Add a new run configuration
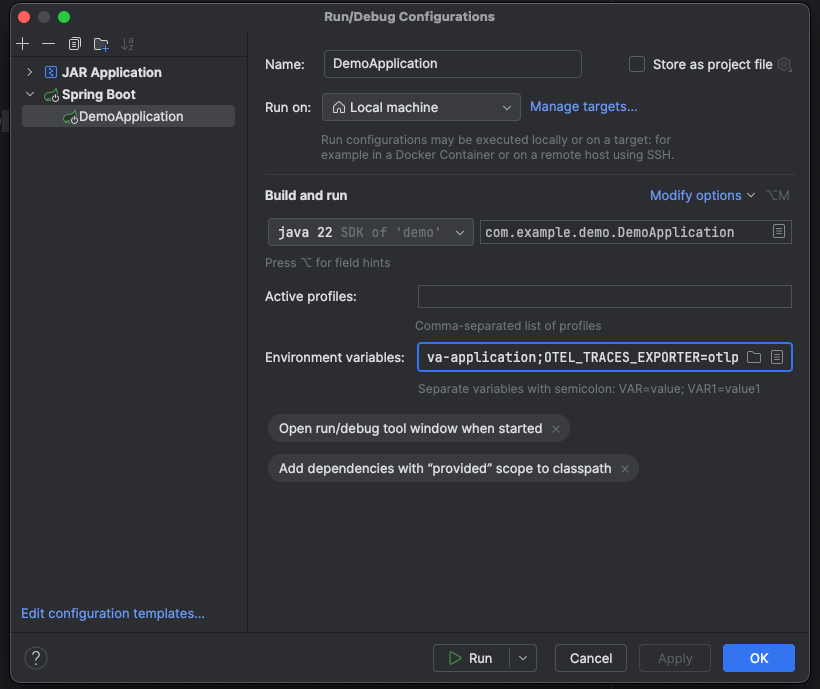820x689 pixels. click(x=22, y=44)
